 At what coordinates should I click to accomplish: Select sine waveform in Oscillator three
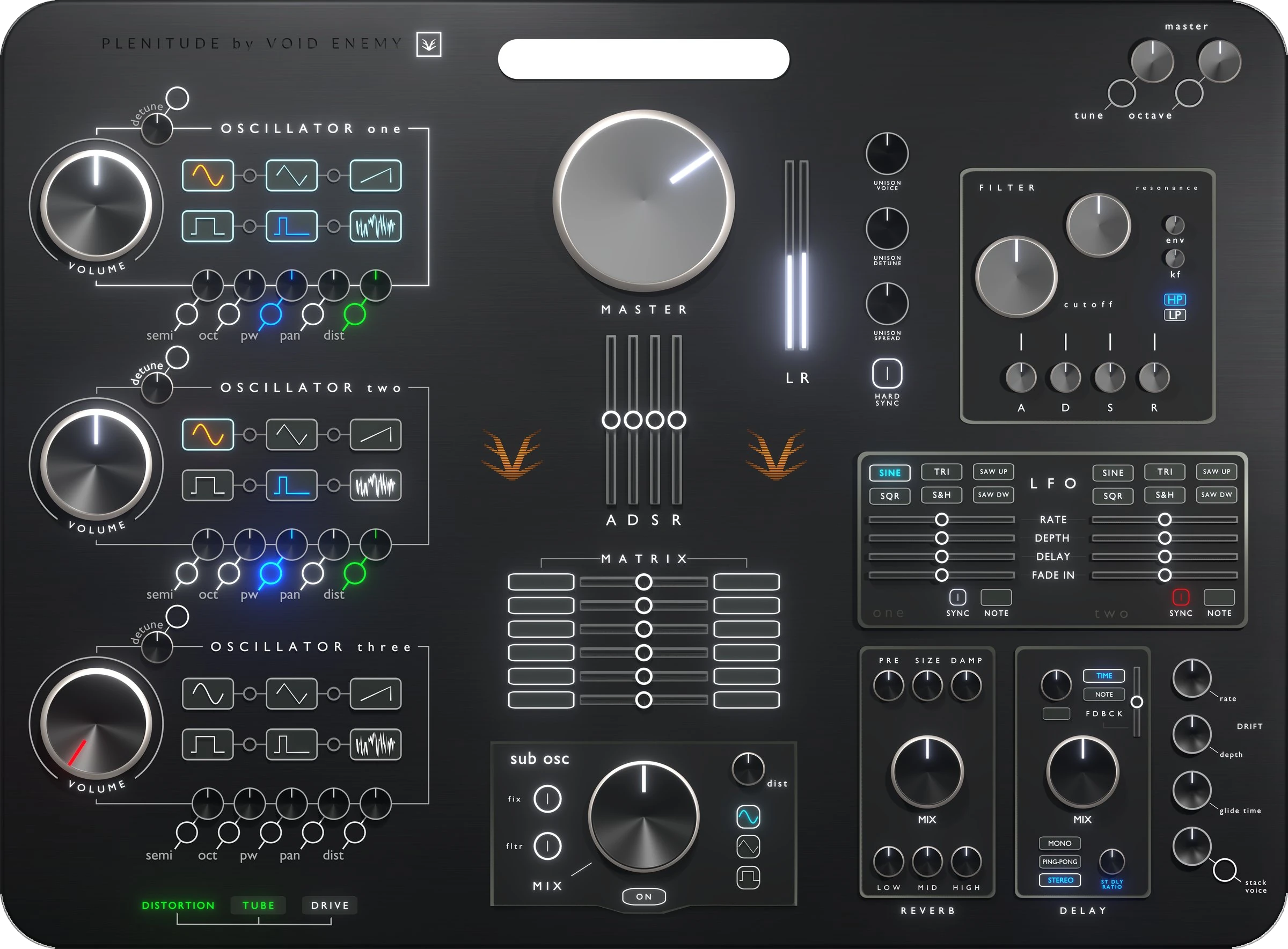pyautogui.click(x=208, y=694)
